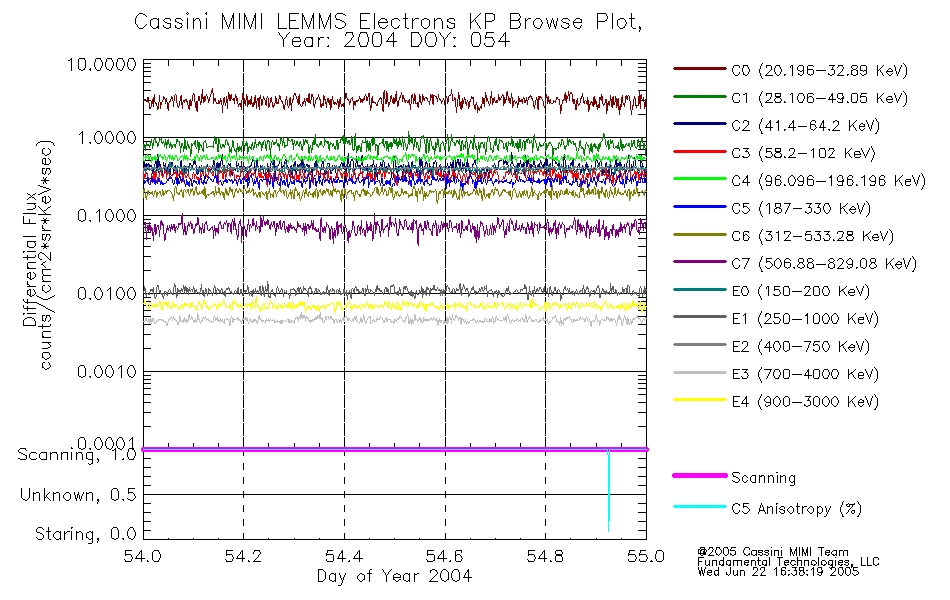
Task: Click the E4 (900-3000 KeV) legend label
Action: 805,402
